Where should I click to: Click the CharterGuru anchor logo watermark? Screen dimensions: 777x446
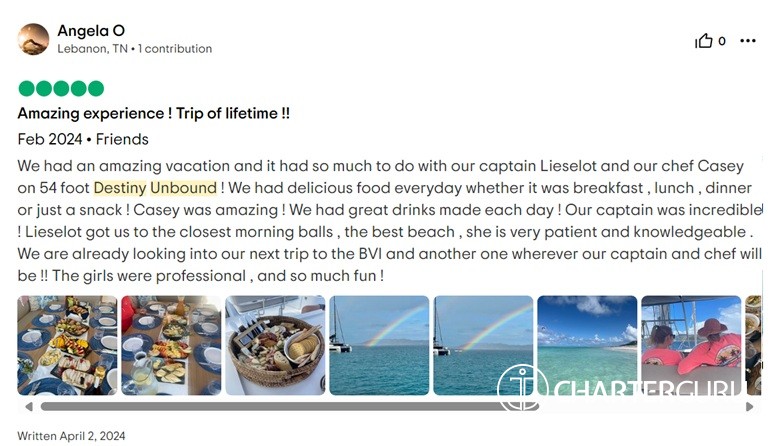522,389
